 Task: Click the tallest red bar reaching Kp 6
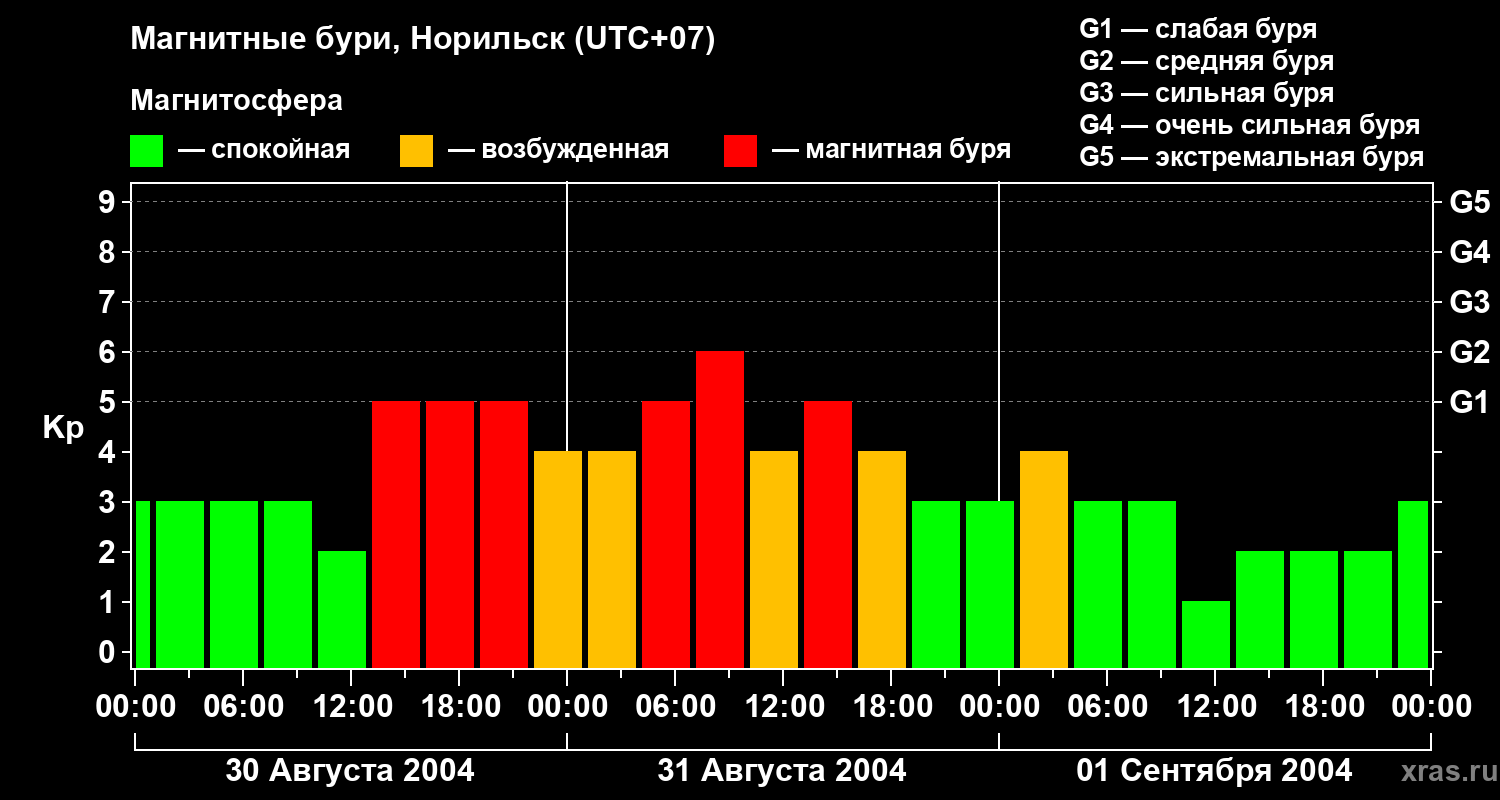720,510
